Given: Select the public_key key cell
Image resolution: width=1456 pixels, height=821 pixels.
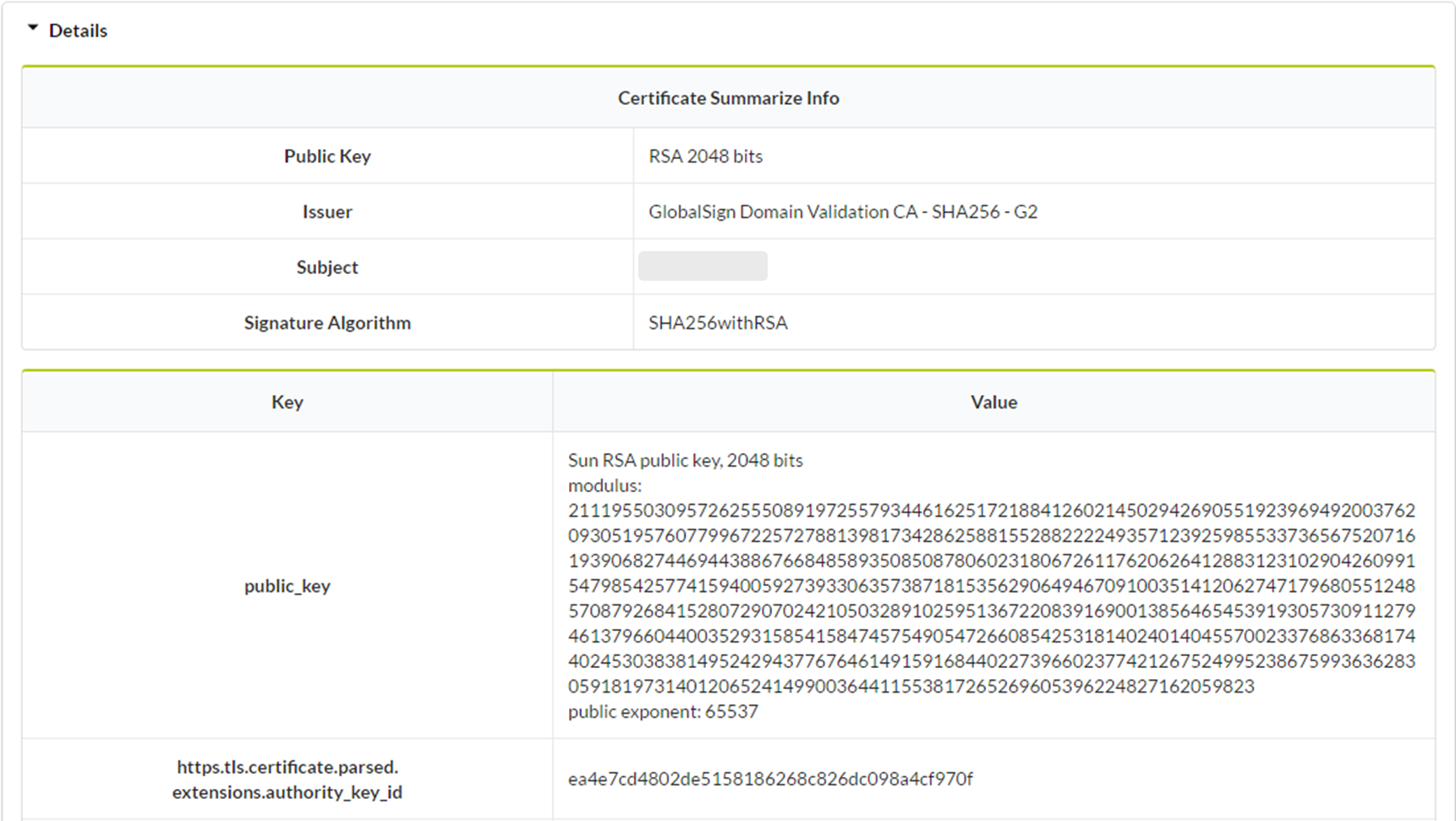Looking at the screenshot, I should [287, 586].
